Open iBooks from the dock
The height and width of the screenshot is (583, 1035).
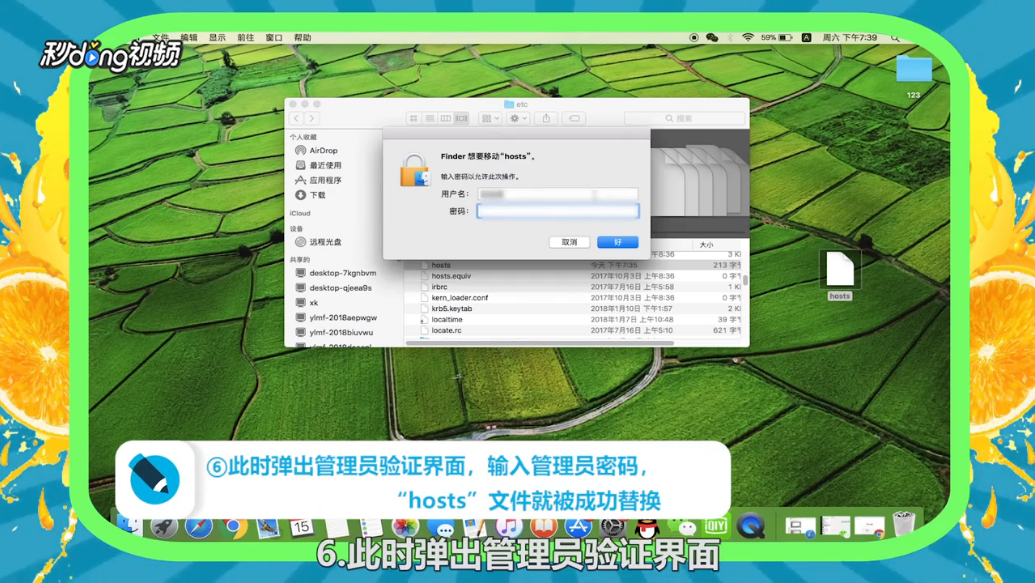coord(543,527)
